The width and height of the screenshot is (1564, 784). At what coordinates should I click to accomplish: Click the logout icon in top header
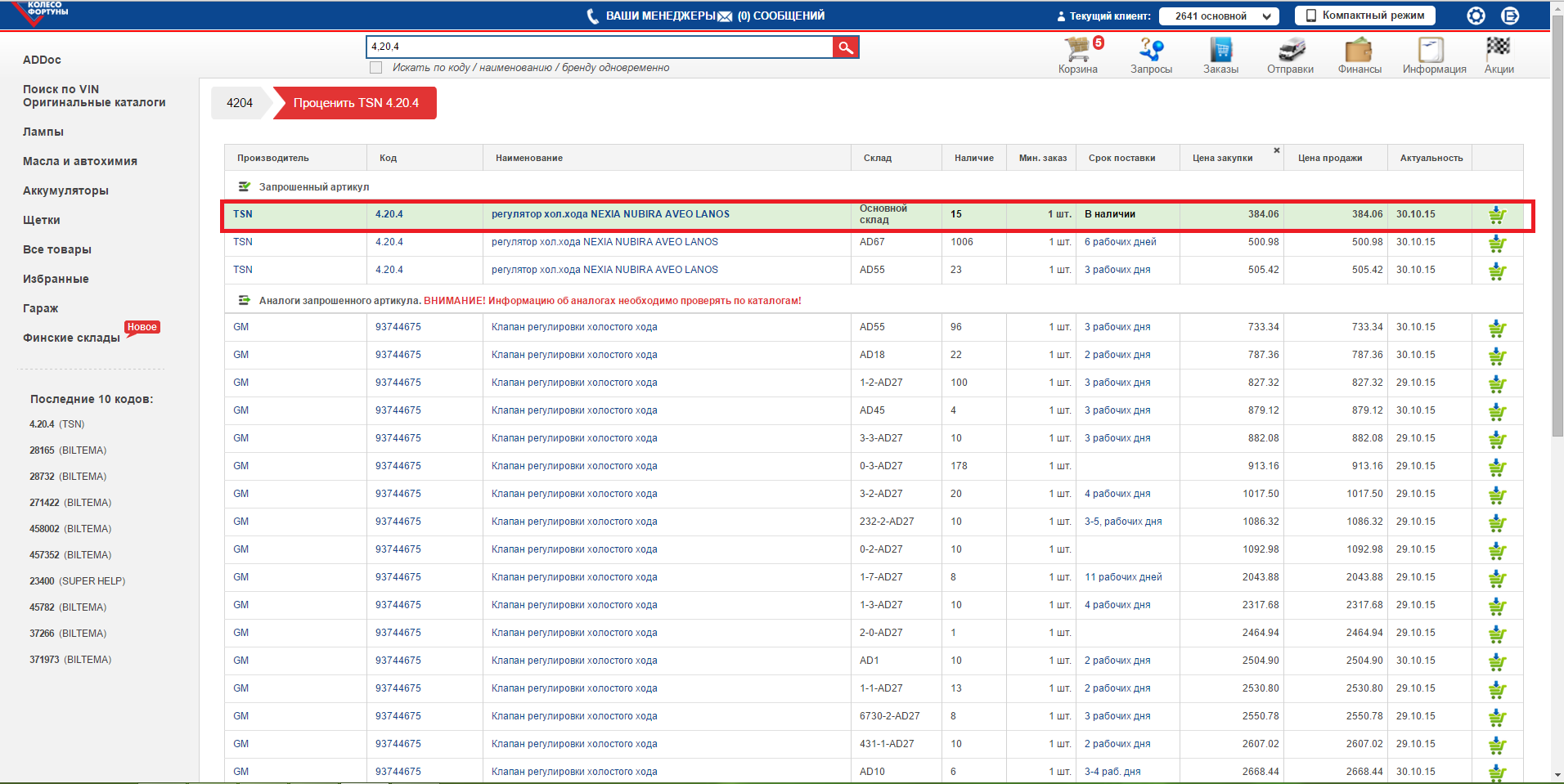tap(1510, 16)
